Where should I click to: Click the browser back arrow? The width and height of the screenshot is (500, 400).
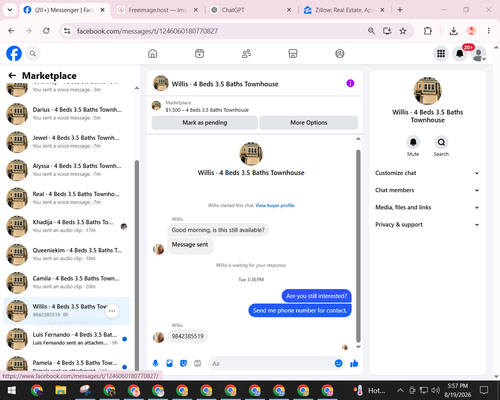pos(11,31)
